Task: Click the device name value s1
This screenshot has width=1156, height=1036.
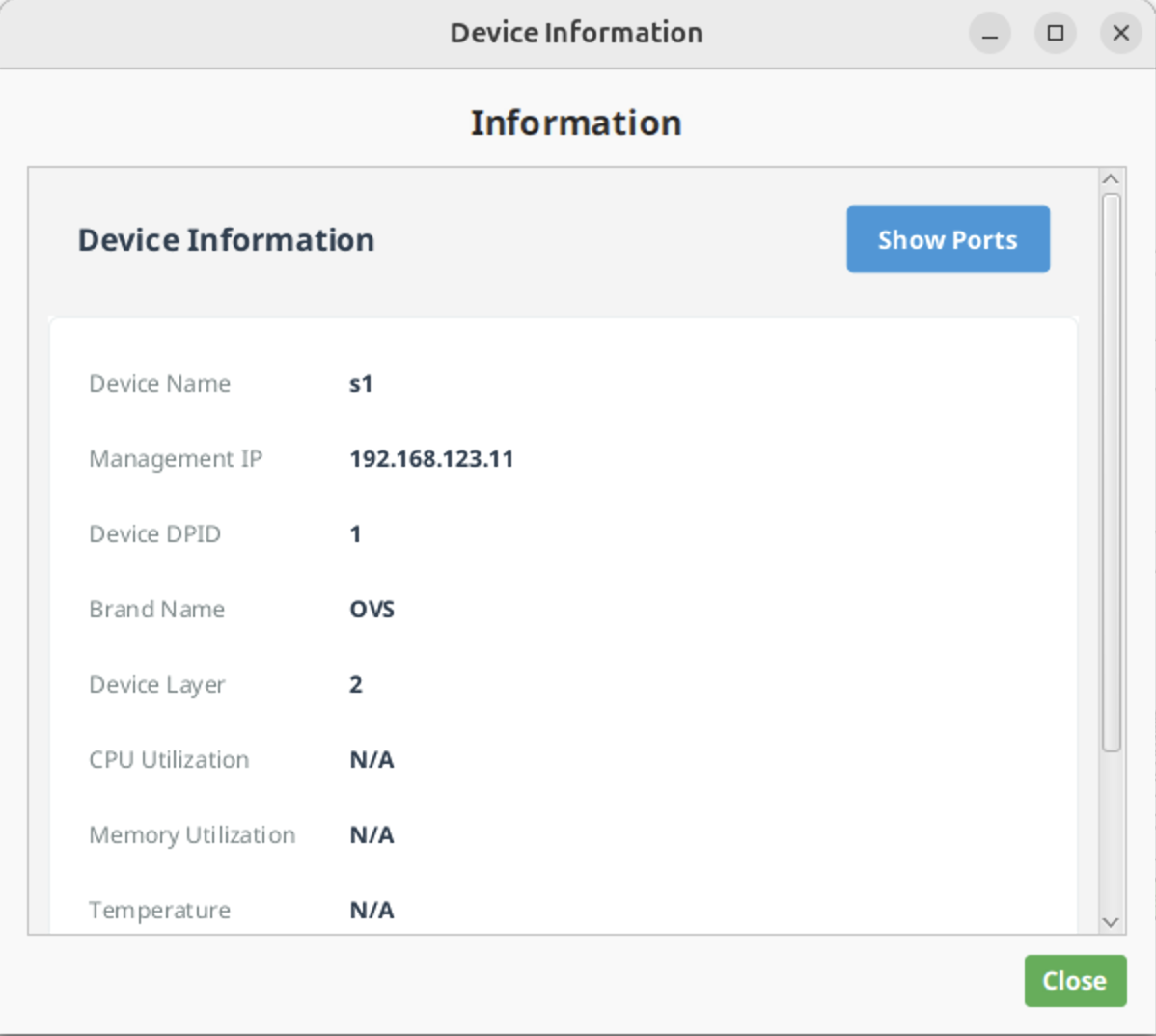Action: click(361, 384)
